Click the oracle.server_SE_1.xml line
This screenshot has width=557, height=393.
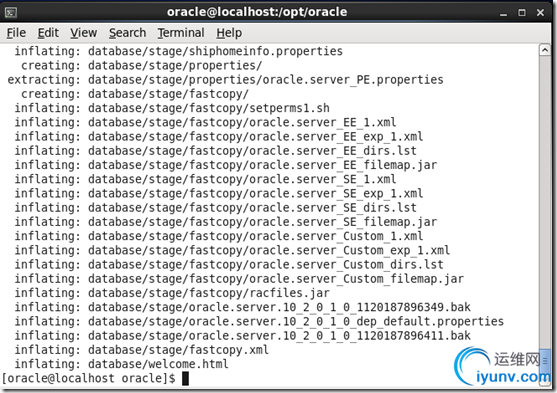coord(205,179)
